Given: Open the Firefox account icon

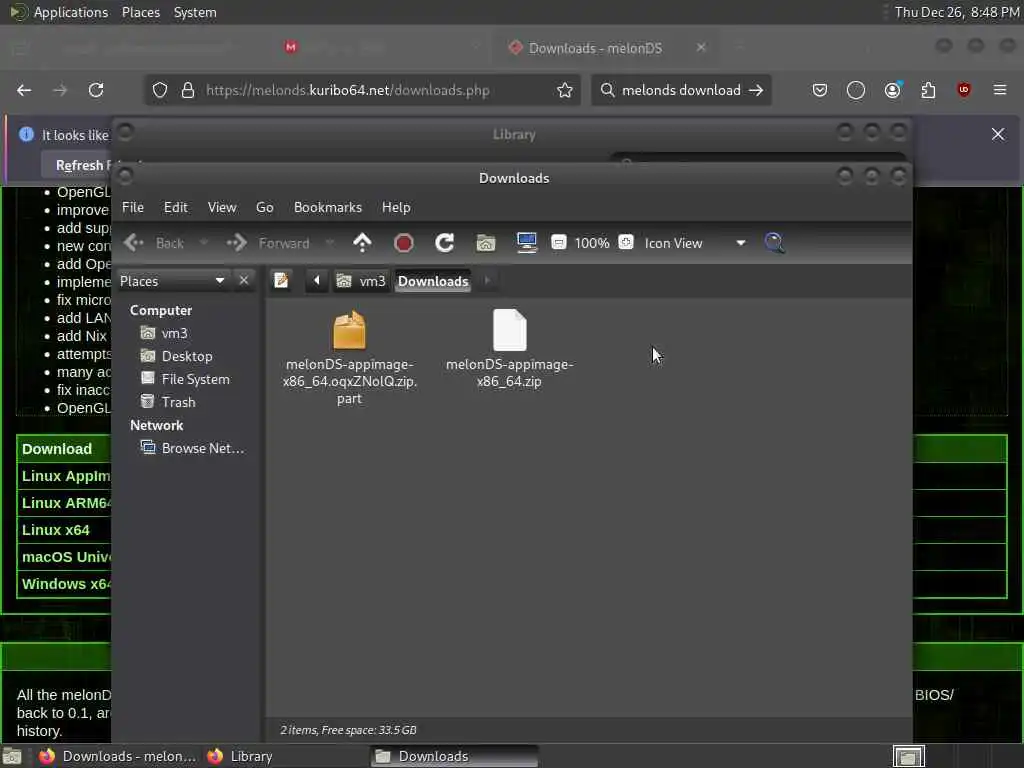Looking at the screenshot, I should pyautogui.click(x=892, y=90).
